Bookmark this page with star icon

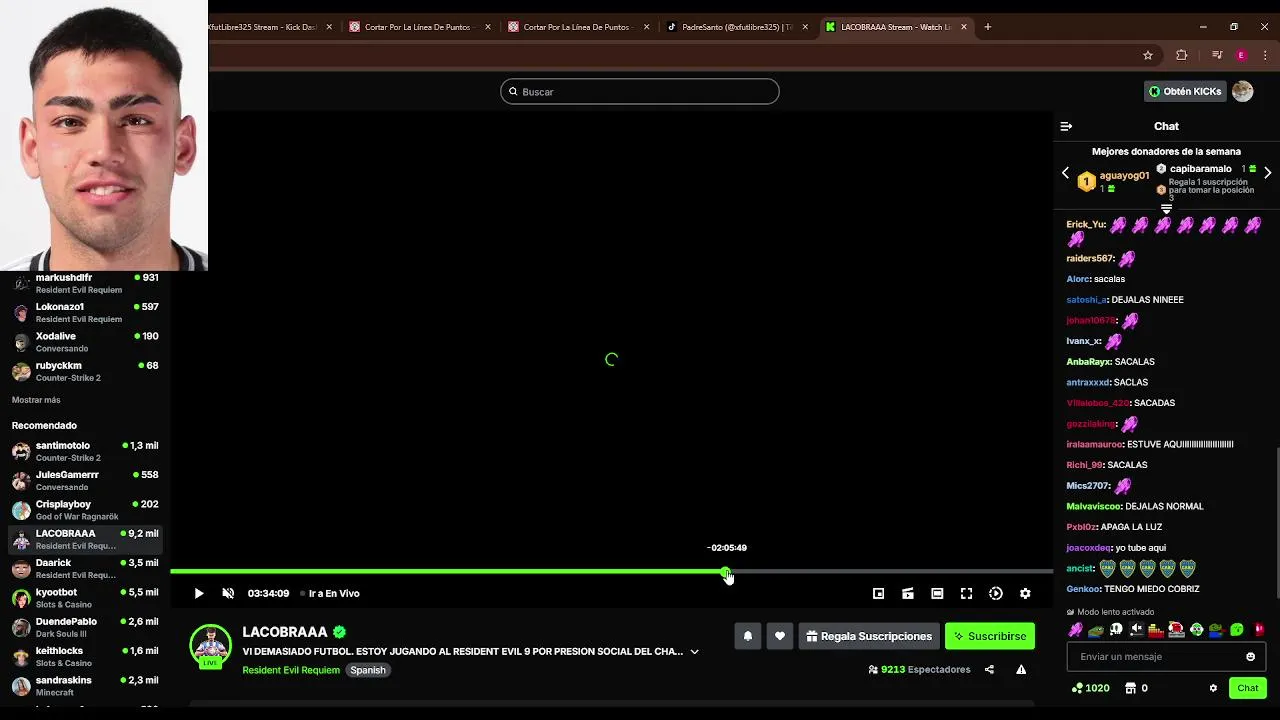pos(1148,55)
